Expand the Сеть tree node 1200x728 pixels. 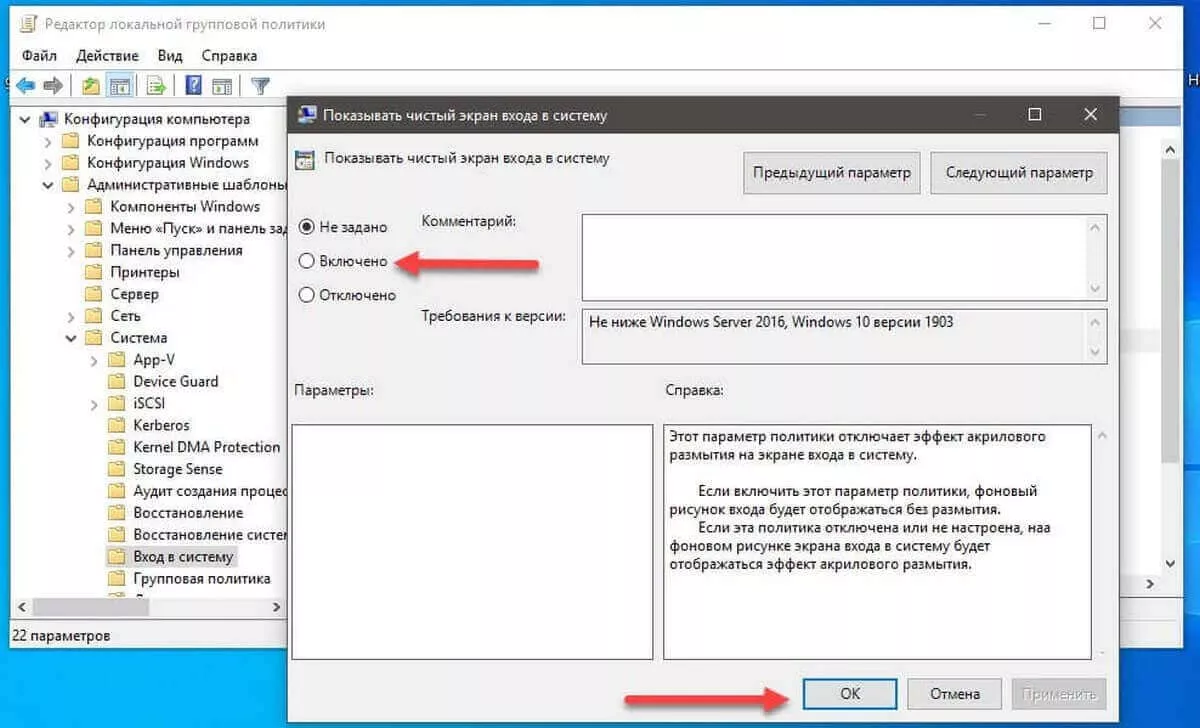tap(71, 316)
